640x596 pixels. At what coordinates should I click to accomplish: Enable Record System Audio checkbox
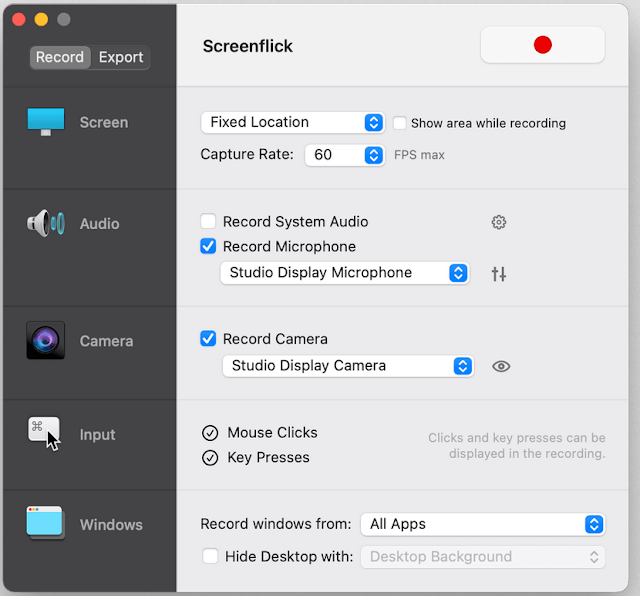[208, 221]
